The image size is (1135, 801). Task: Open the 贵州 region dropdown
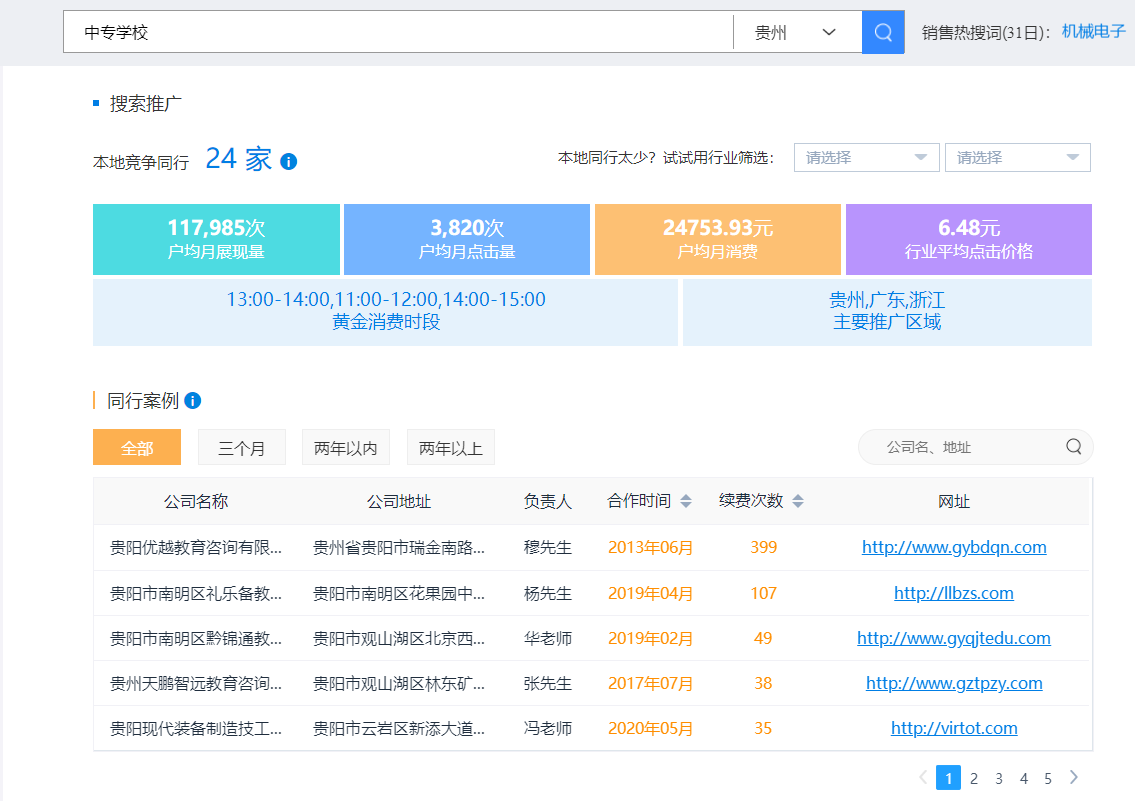tap(796, 32)
